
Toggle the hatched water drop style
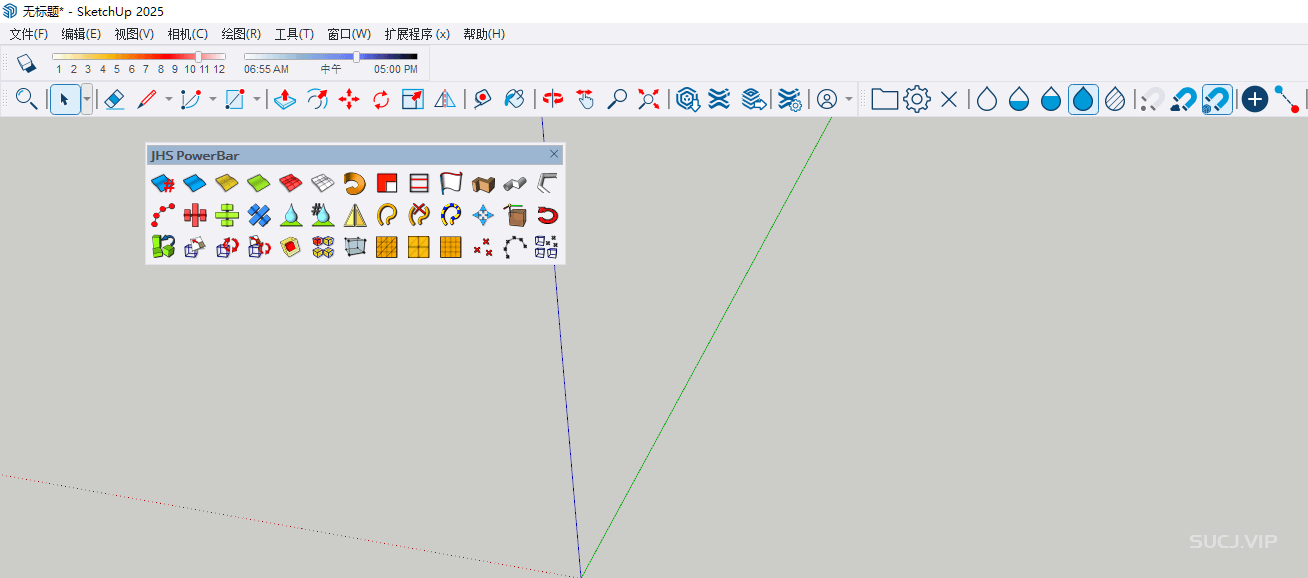[x=1115, y=99]
